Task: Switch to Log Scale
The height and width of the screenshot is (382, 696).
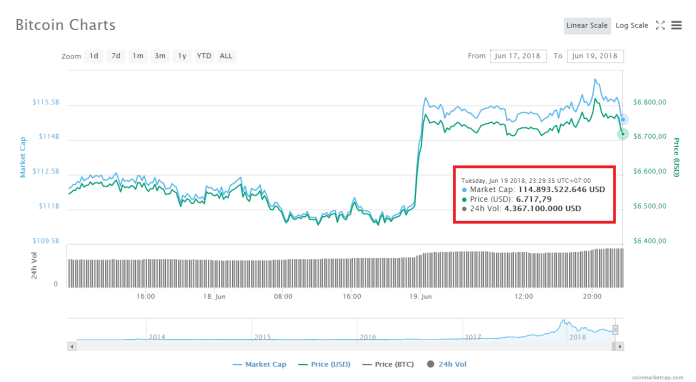Action: pyautogui.click(x=632, y=25)
